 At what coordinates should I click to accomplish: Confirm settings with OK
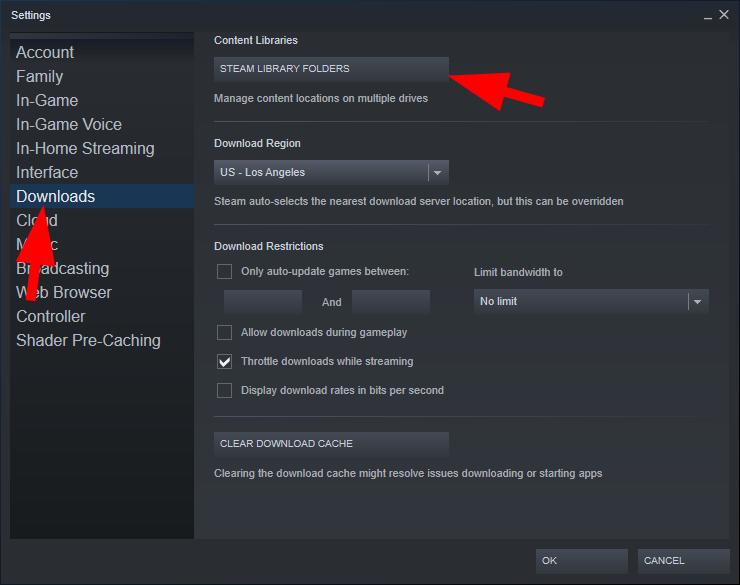point(581,561)
